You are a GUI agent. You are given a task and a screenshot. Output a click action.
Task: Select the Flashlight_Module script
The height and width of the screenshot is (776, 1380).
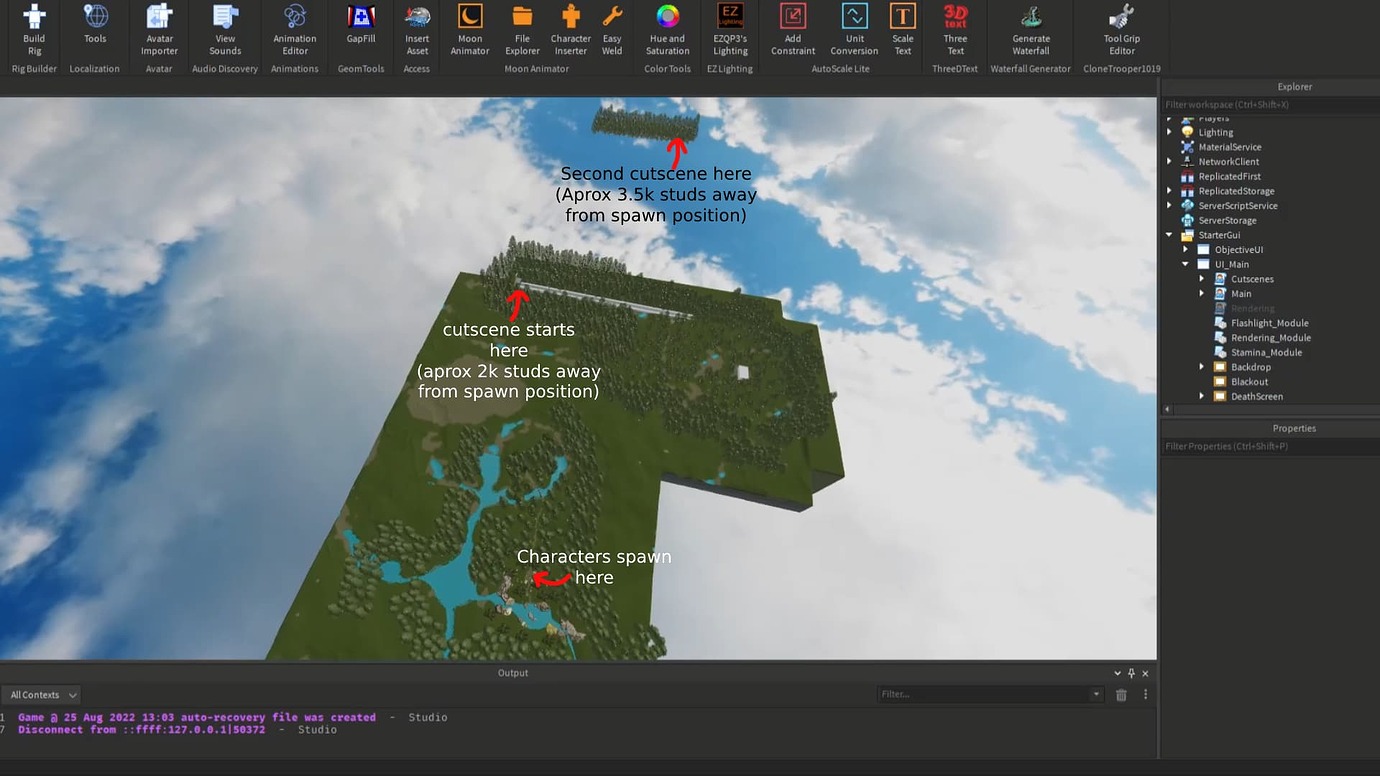point(1269,323)
